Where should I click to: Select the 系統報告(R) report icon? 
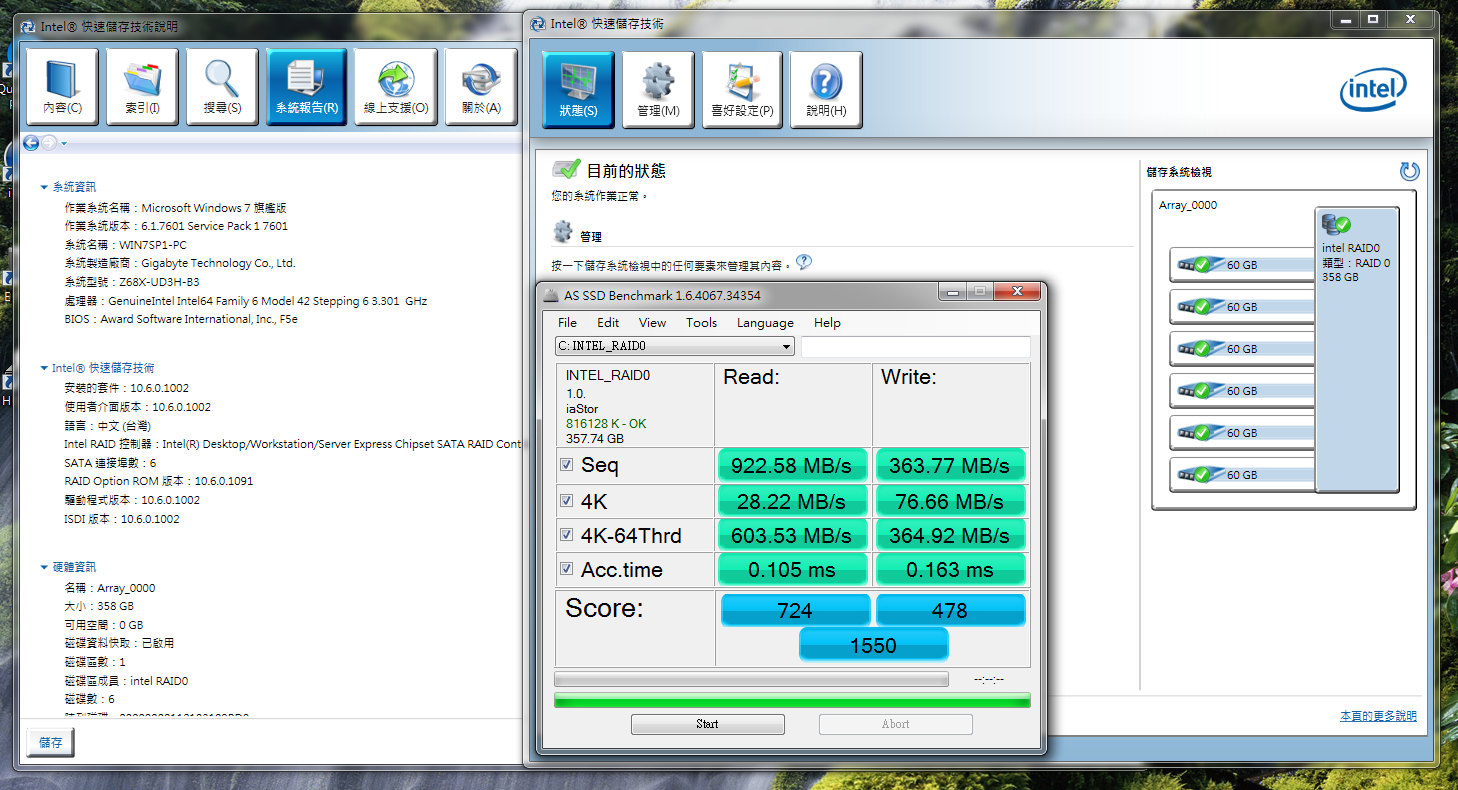coord(306,87)
